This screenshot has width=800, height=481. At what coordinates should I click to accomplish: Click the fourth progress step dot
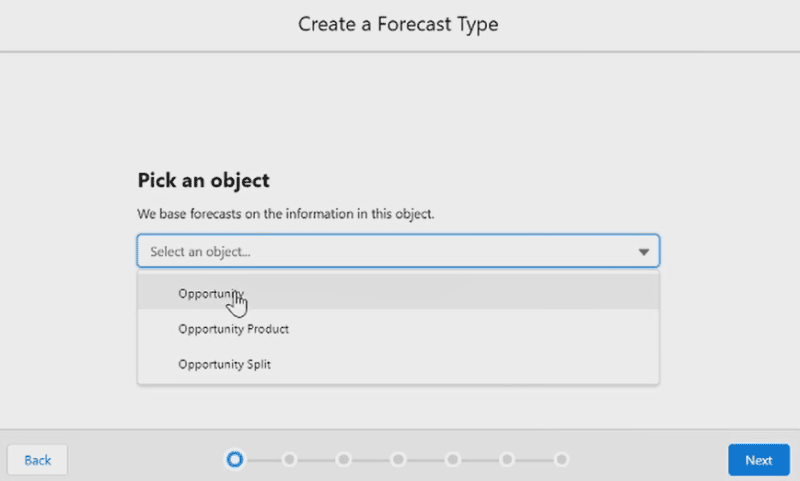click(x=398, y=460)
